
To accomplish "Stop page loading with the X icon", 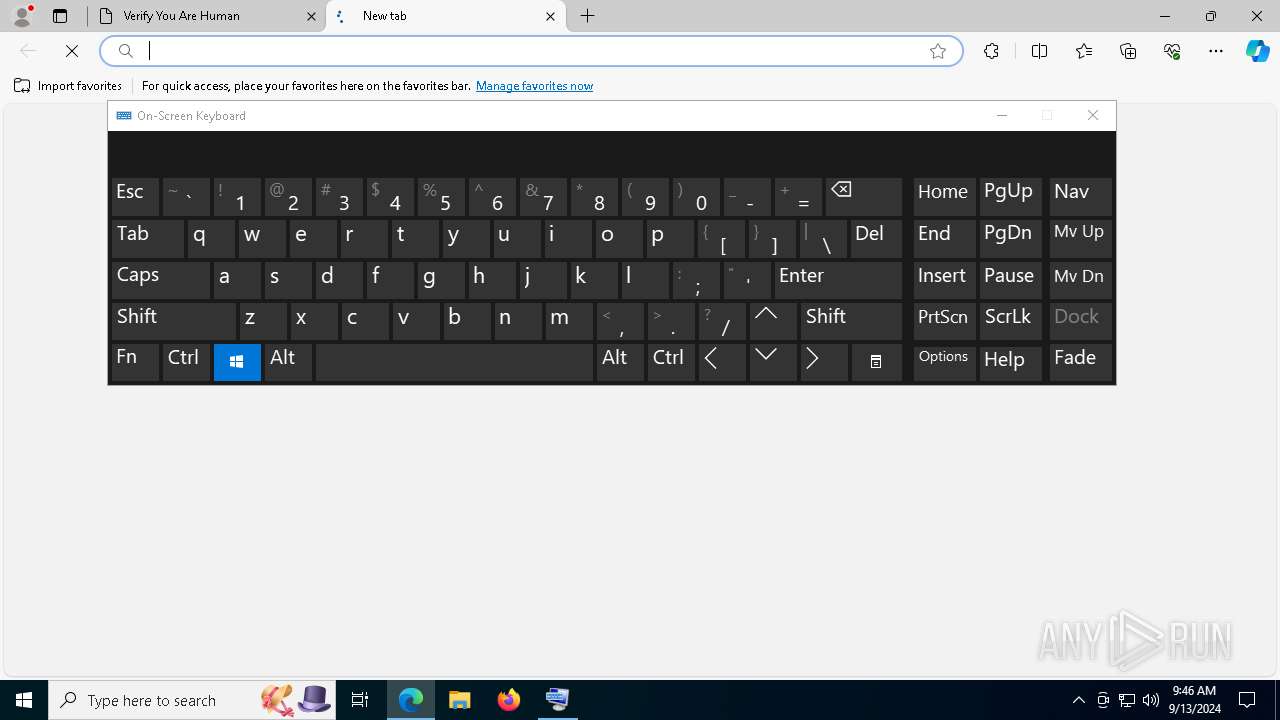I will pos(72,51).
